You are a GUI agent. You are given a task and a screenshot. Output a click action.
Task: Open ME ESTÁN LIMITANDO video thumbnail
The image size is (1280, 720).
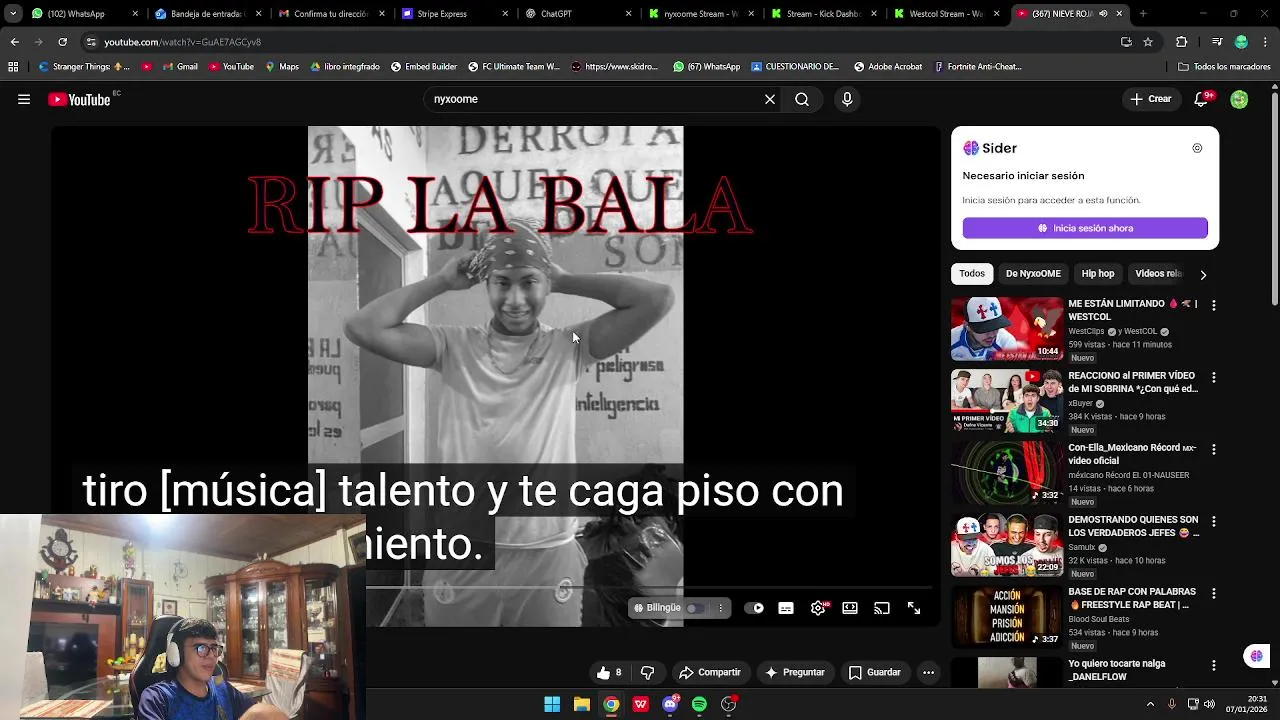(x=1007, y=328)
